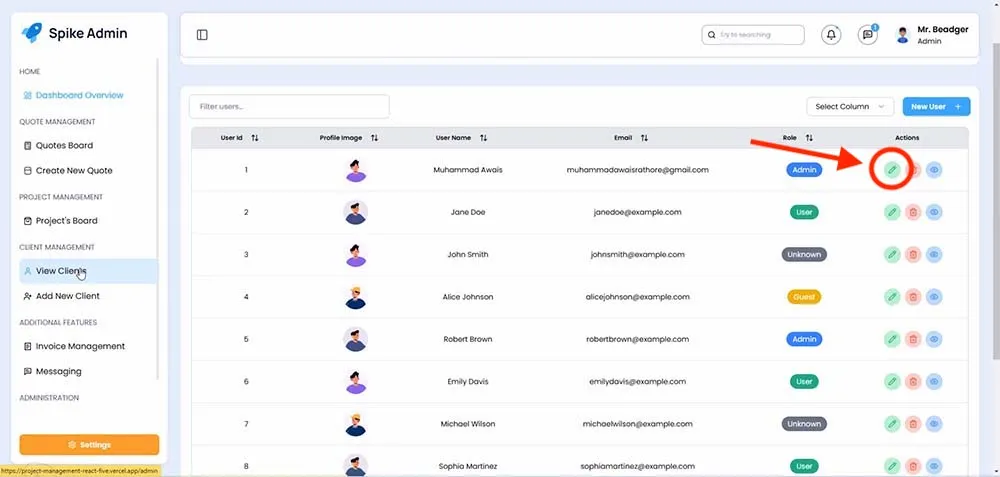The height and width of the screenshot is (477, 1000).
Task: Toggle the sidebar collapse icon in header
Action: pyautogui.click(x=202, y=35)
